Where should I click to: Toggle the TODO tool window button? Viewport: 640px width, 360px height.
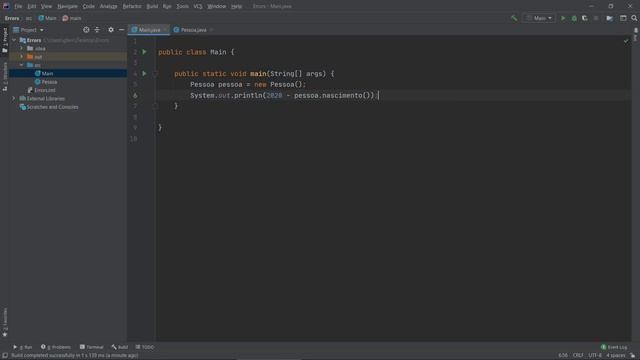click(145, 347)
